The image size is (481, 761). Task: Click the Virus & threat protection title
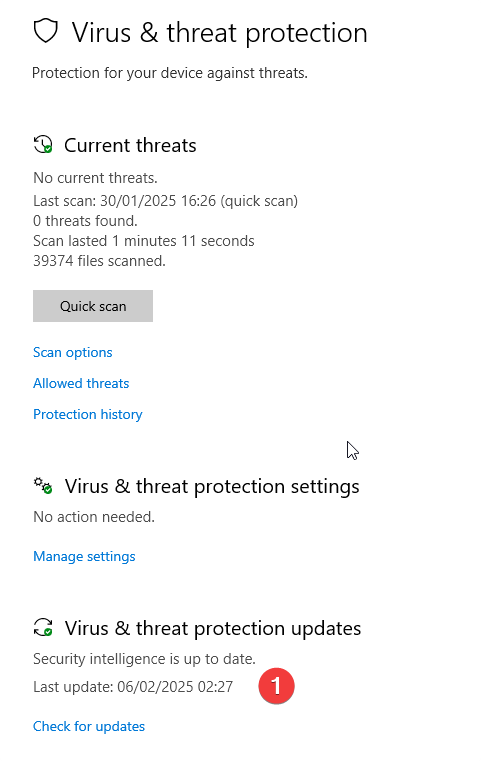(219, 33)
